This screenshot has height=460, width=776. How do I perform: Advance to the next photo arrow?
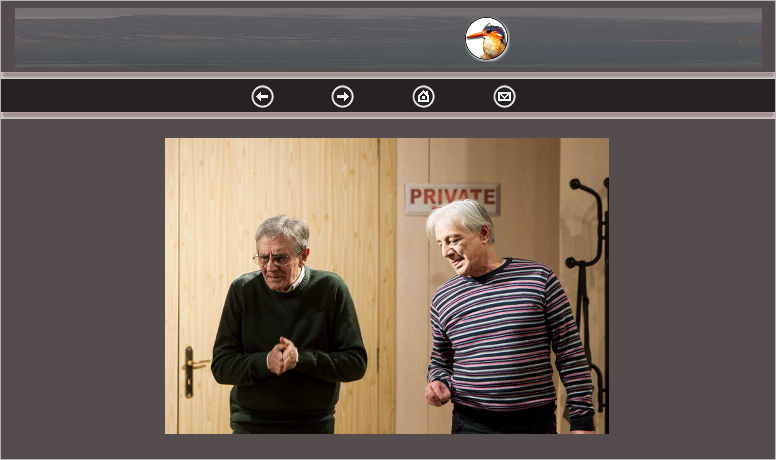342,97
